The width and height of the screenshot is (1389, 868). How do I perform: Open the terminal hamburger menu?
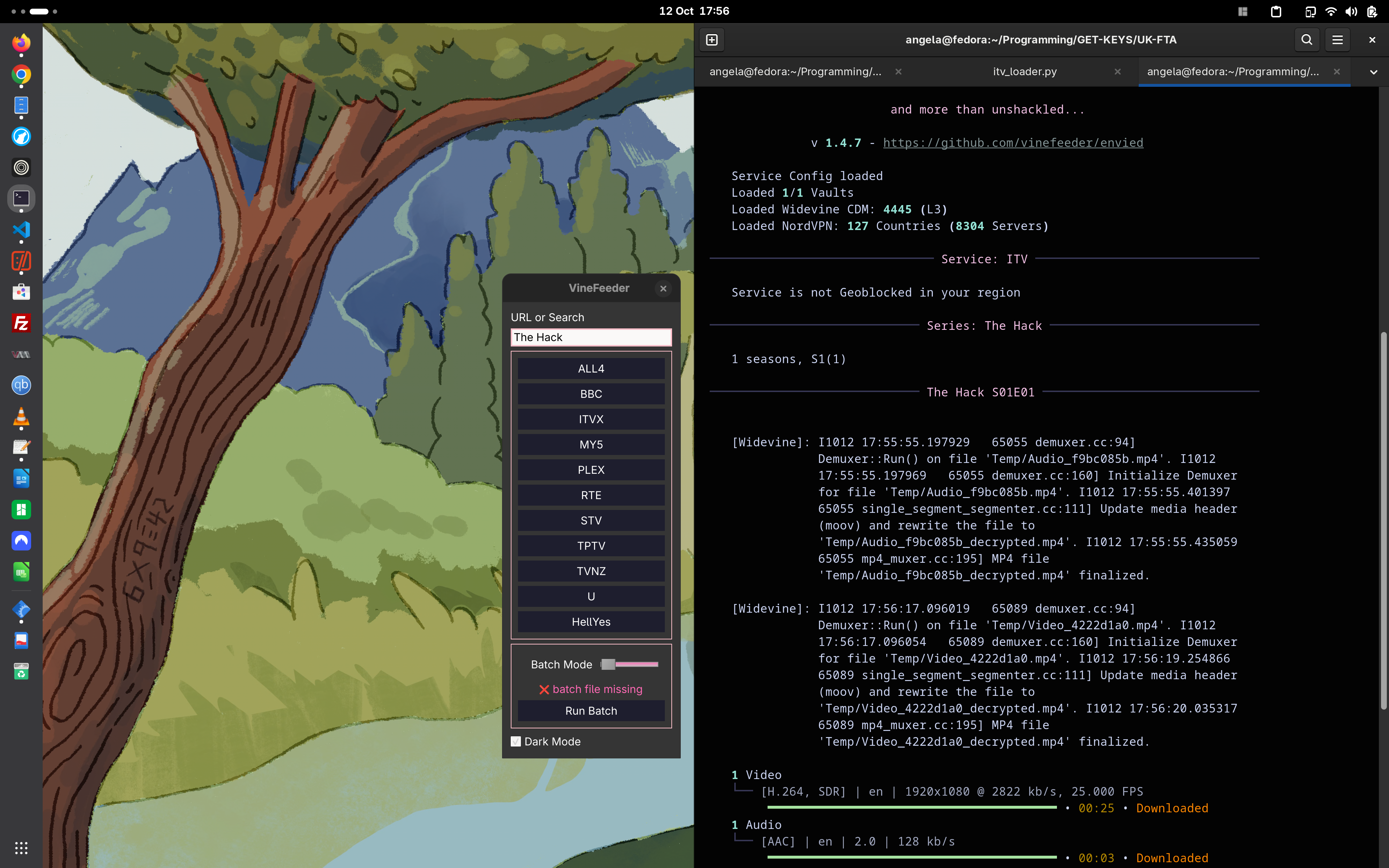point(1337,40)
